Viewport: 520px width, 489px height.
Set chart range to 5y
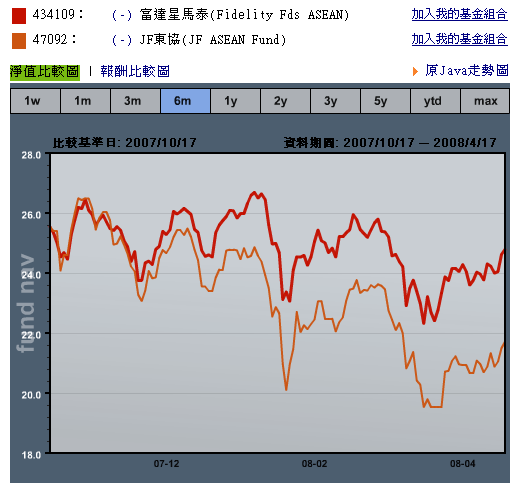(x=385, y=101)
